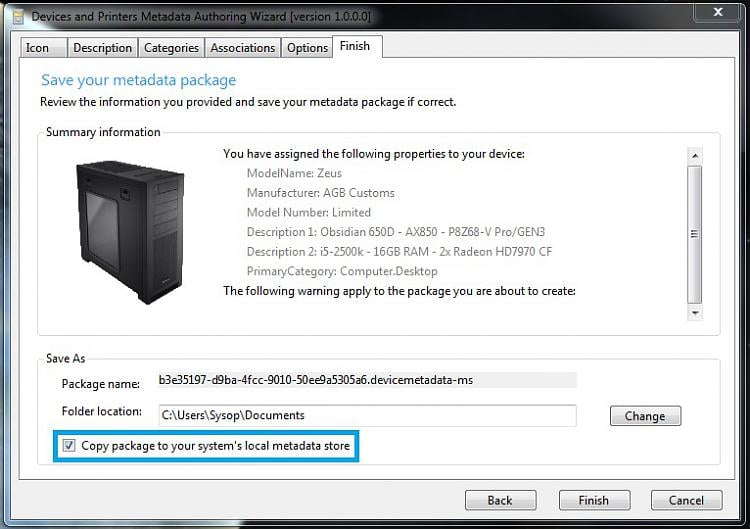Switch to the Icon tab
750x529 pixels.
pos(44,48)
